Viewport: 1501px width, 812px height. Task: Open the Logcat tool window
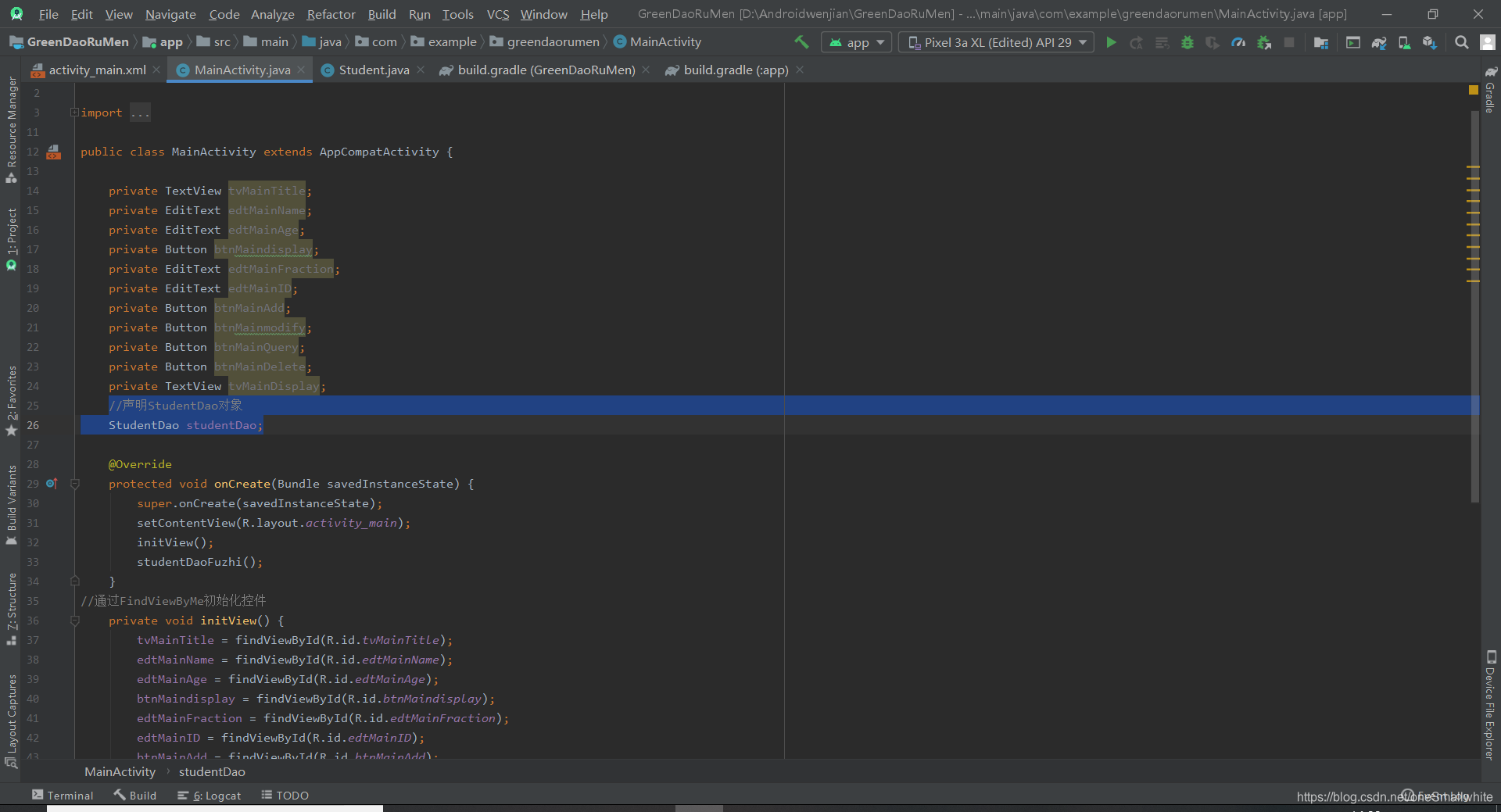pos(210,795)
